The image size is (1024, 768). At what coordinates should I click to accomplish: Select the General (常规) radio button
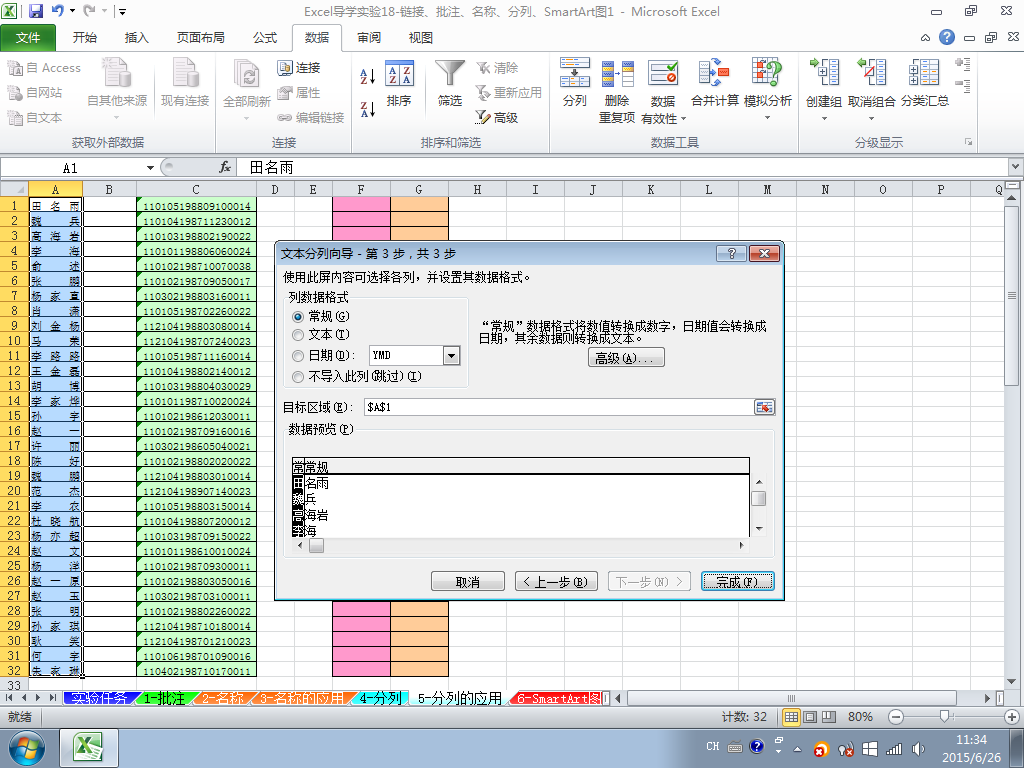click(x=298, y=317)
